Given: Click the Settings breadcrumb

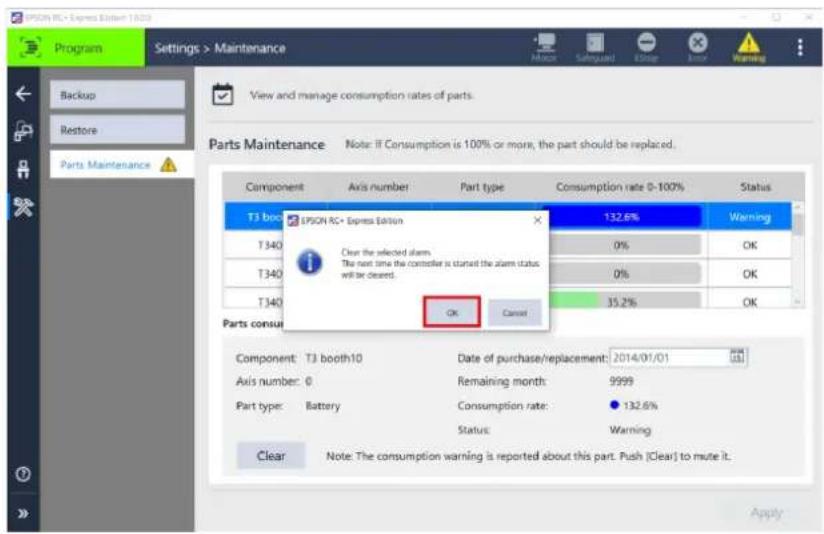Looking at the screenshot, I should (x=177, y=48).
